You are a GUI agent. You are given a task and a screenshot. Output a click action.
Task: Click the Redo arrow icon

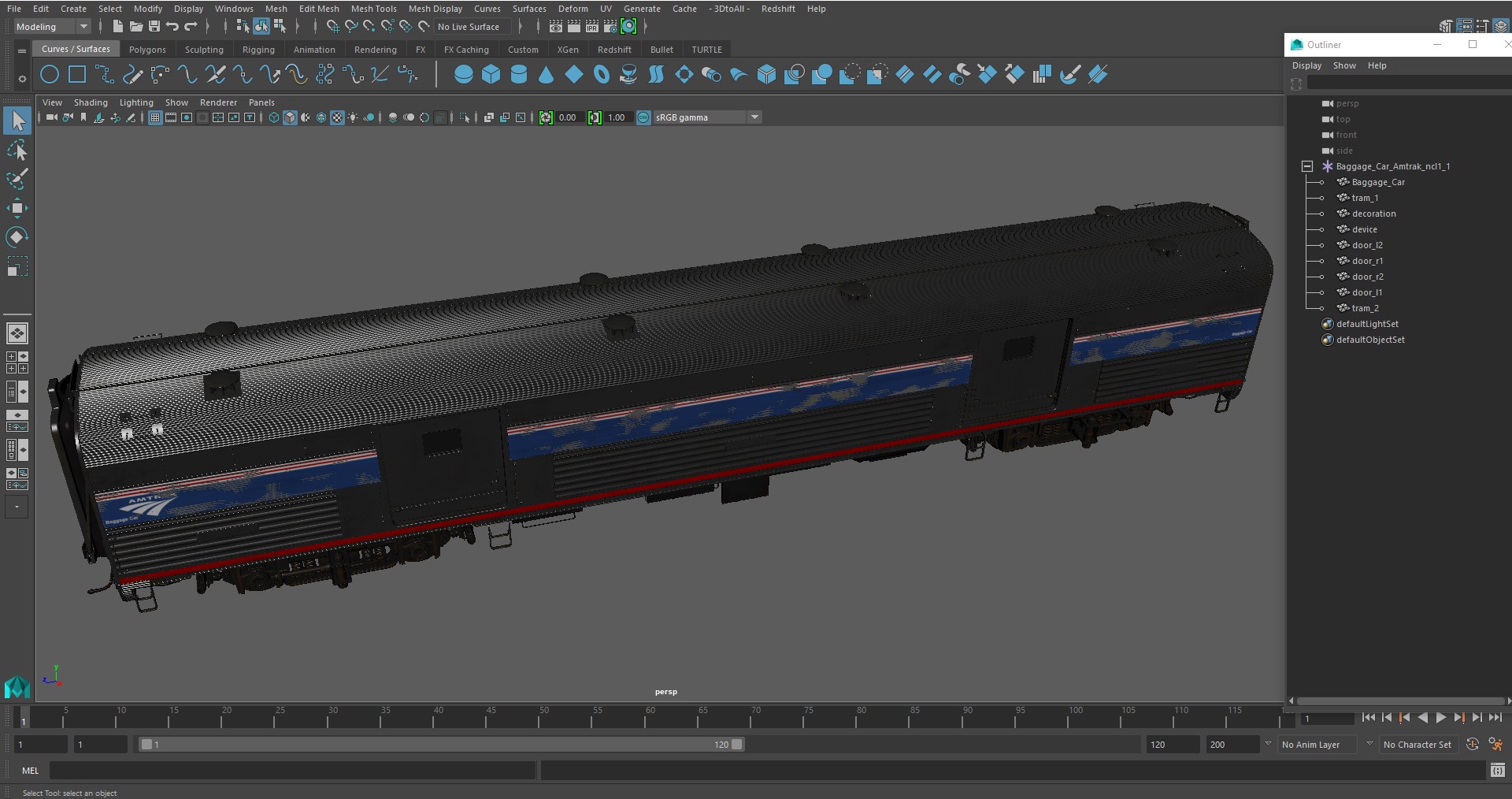[190, 26]
